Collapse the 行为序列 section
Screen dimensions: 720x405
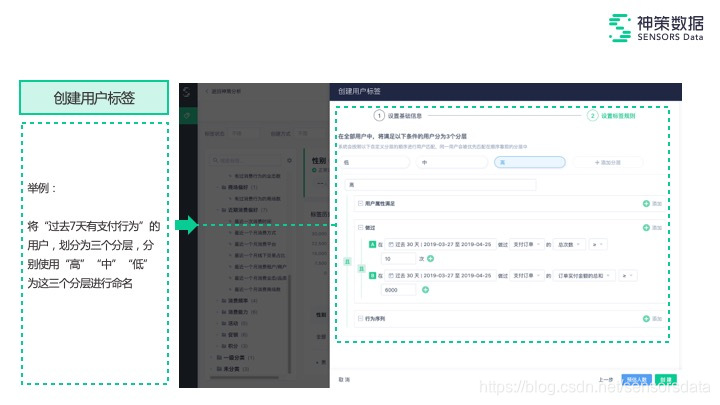point(360,318)
